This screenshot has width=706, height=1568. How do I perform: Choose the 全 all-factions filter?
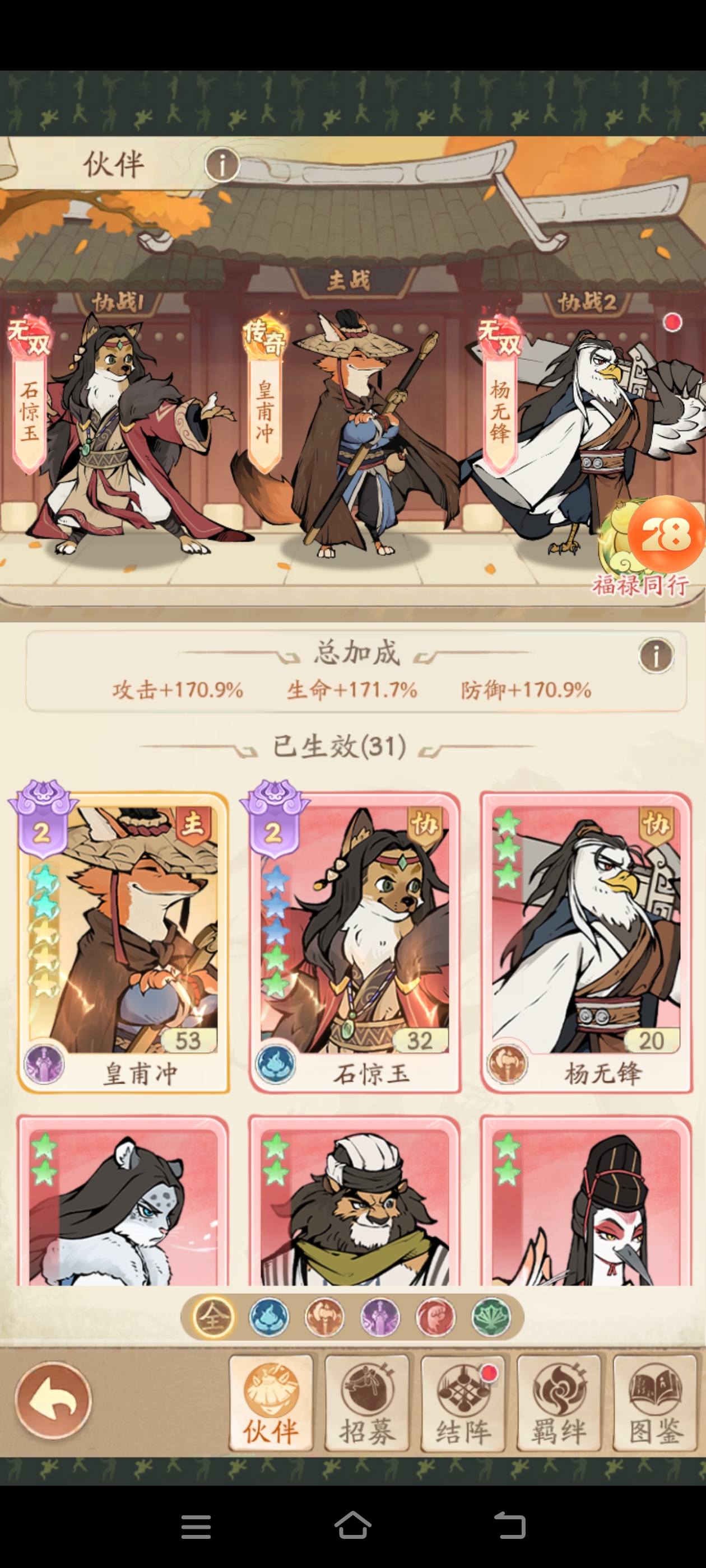(213, 1317)
